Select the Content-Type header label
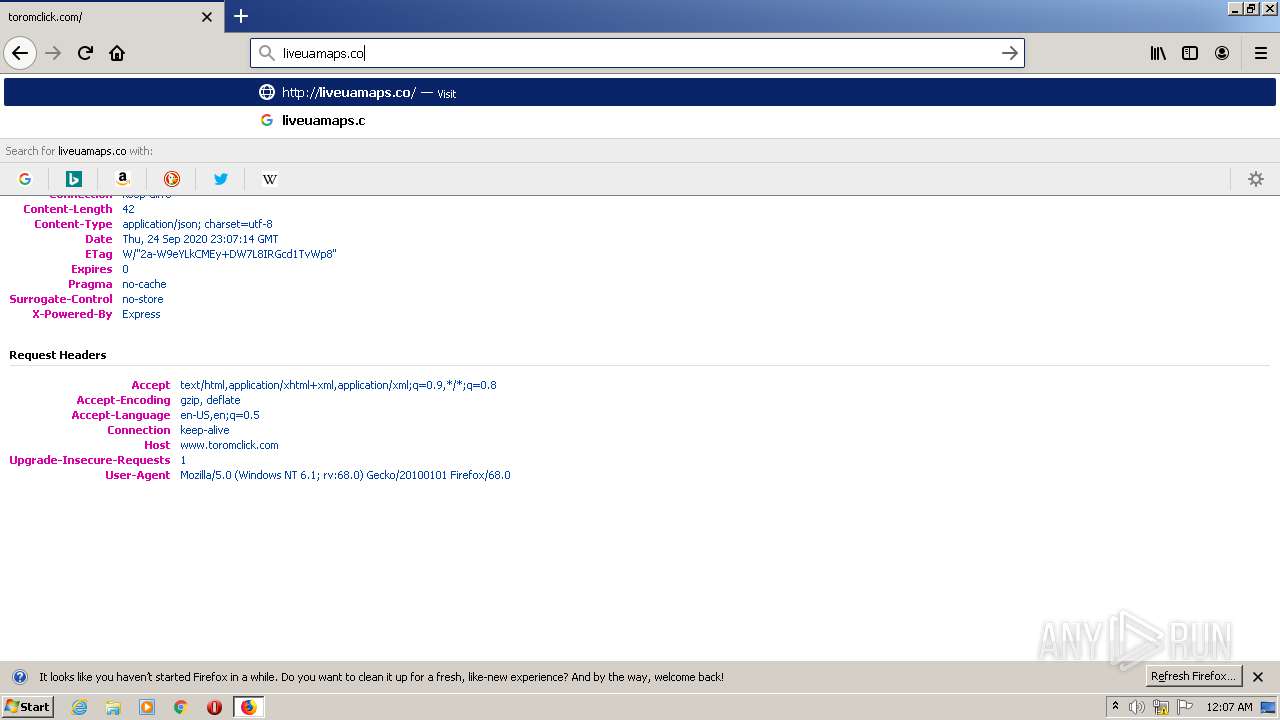The height and width of the screenshot is (720, 1280). [73, 224]
